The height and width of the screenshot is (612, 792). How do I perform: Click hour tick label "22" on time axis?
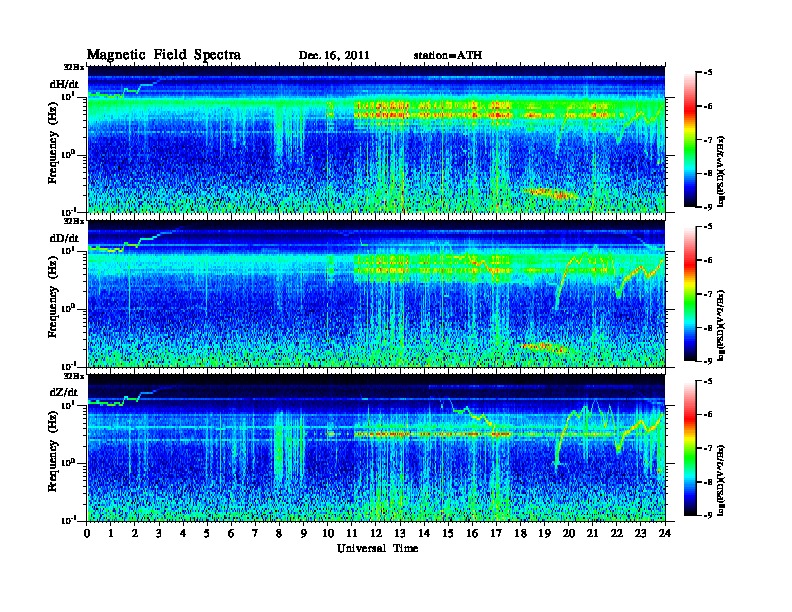[617, 533]
